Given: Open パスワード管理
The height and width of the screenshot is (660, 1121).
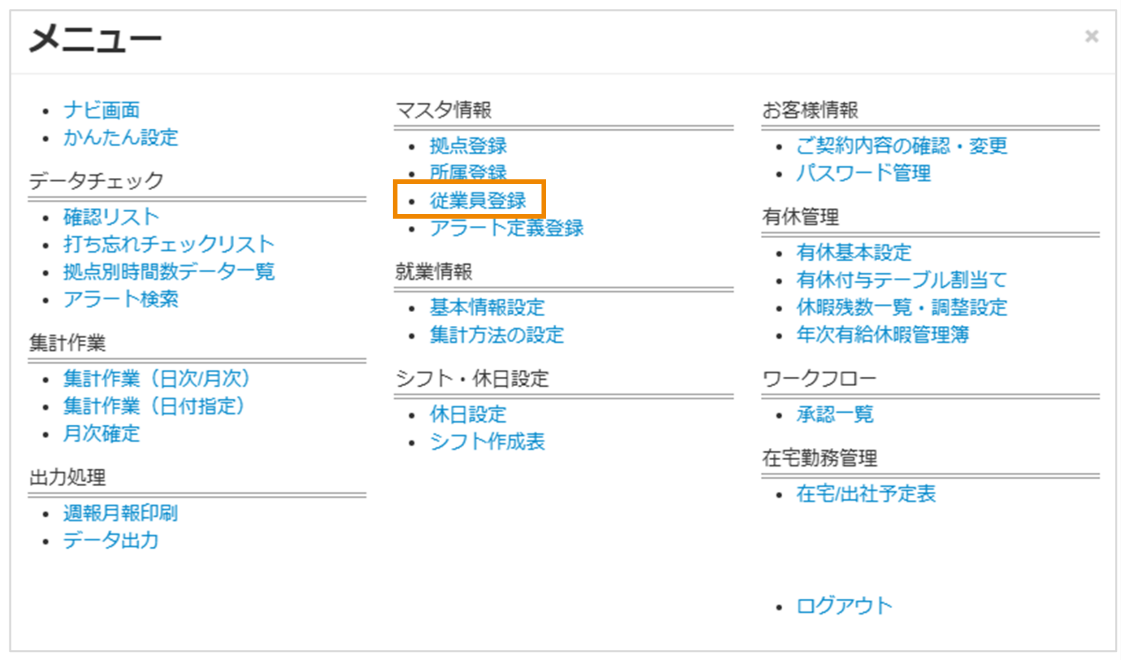Looking at the screenshot, I should [x=863, y=172].
